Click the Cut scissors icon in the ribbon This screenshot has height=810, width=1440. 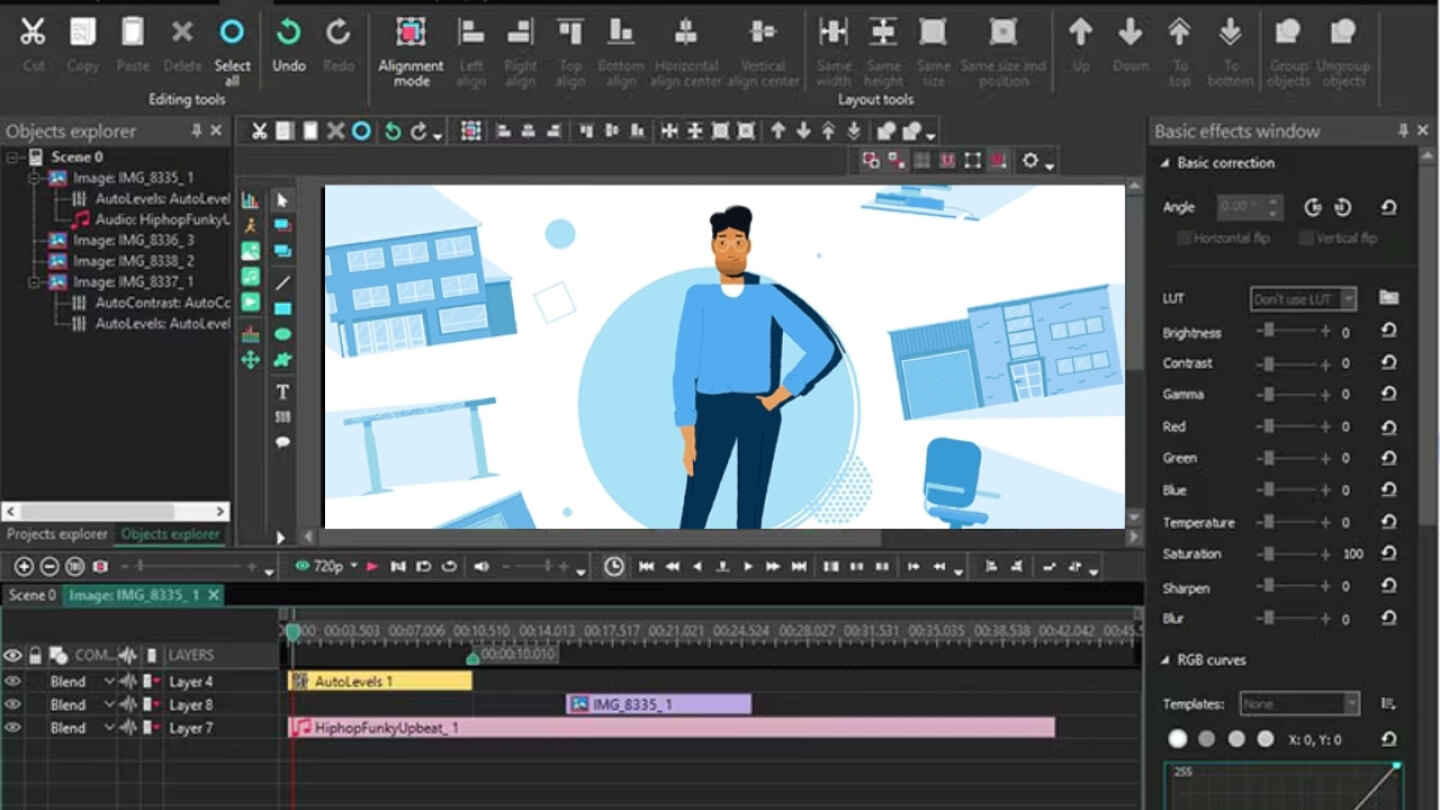coord(33,32)
